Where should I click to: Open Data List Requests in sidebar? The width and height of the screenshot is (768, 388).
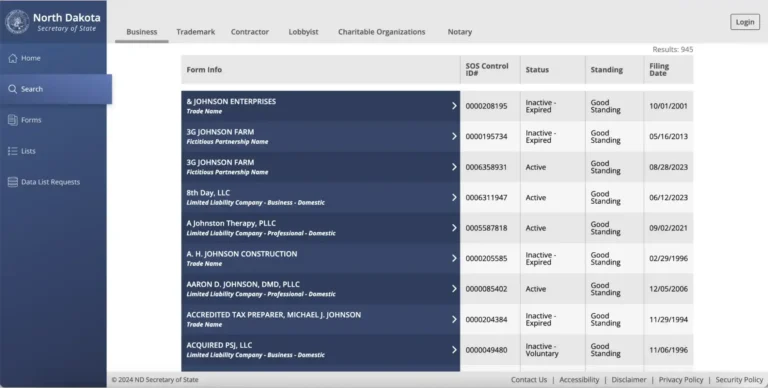pyautogui.click(x=53, y=182)
